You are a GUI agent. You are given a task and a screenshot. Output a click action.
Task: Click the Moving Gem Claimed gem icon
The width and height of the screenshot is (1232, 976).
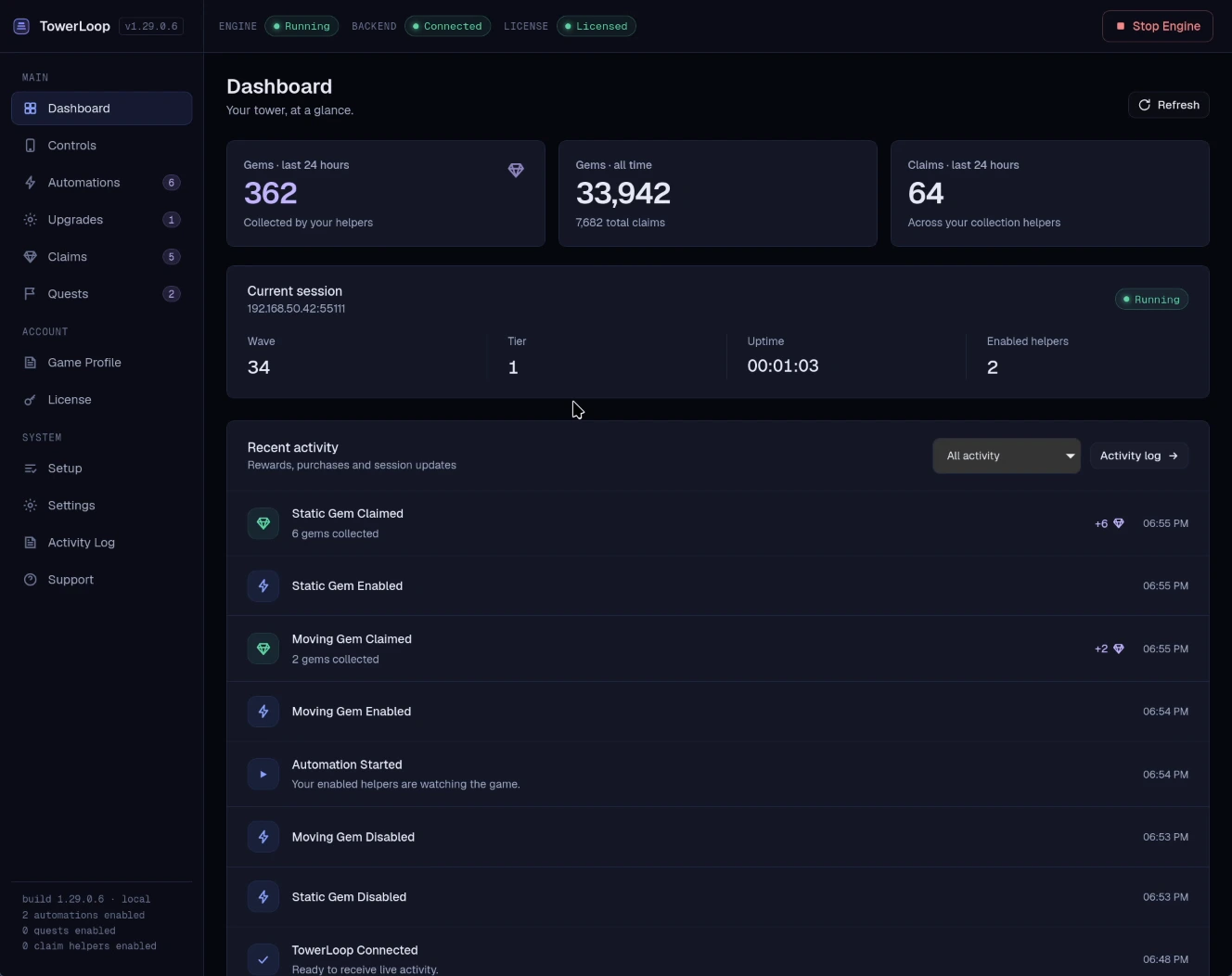click(263, 649)
